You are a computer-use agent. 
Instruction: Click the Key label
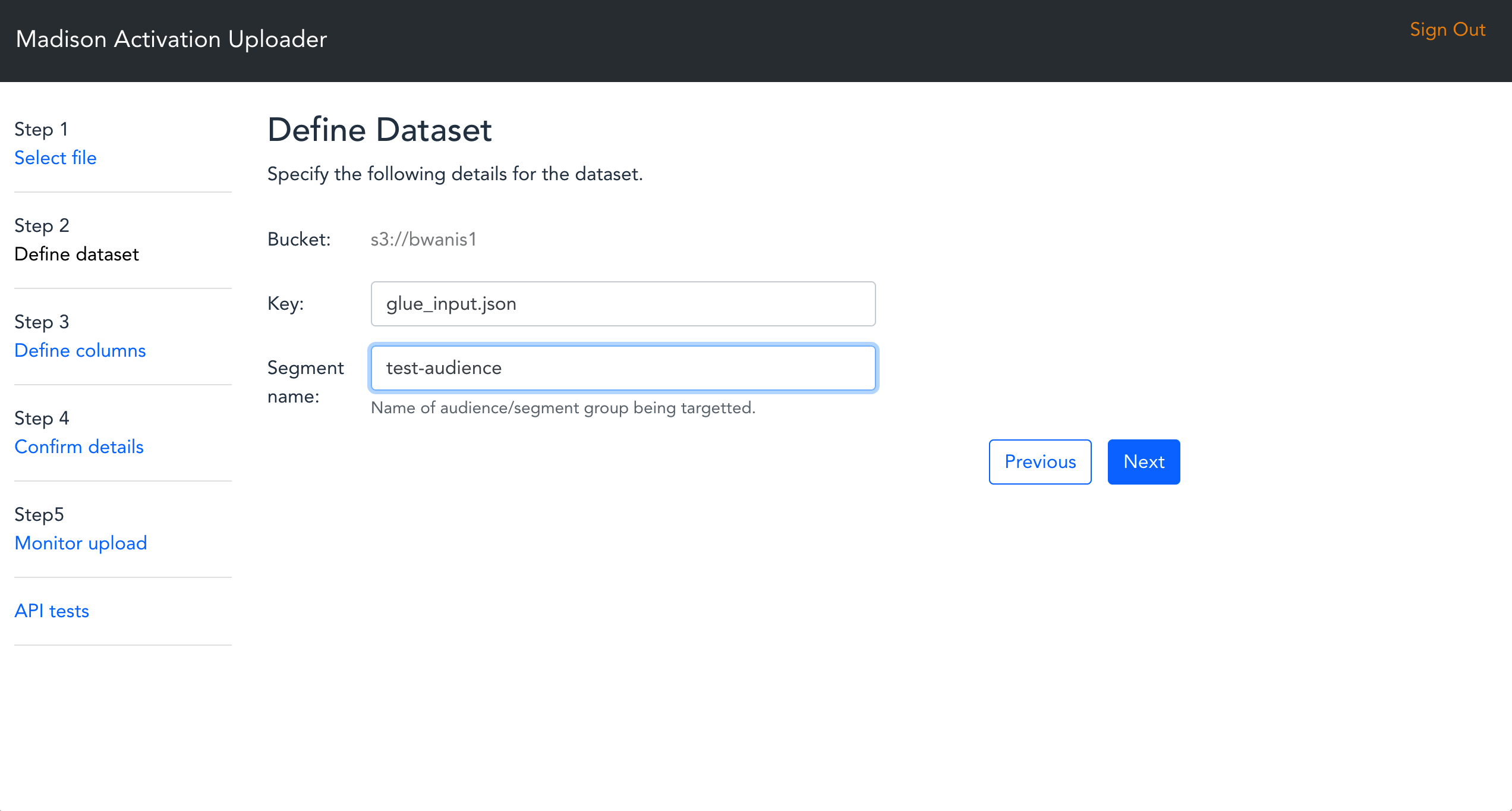click(x=285, y=304)
